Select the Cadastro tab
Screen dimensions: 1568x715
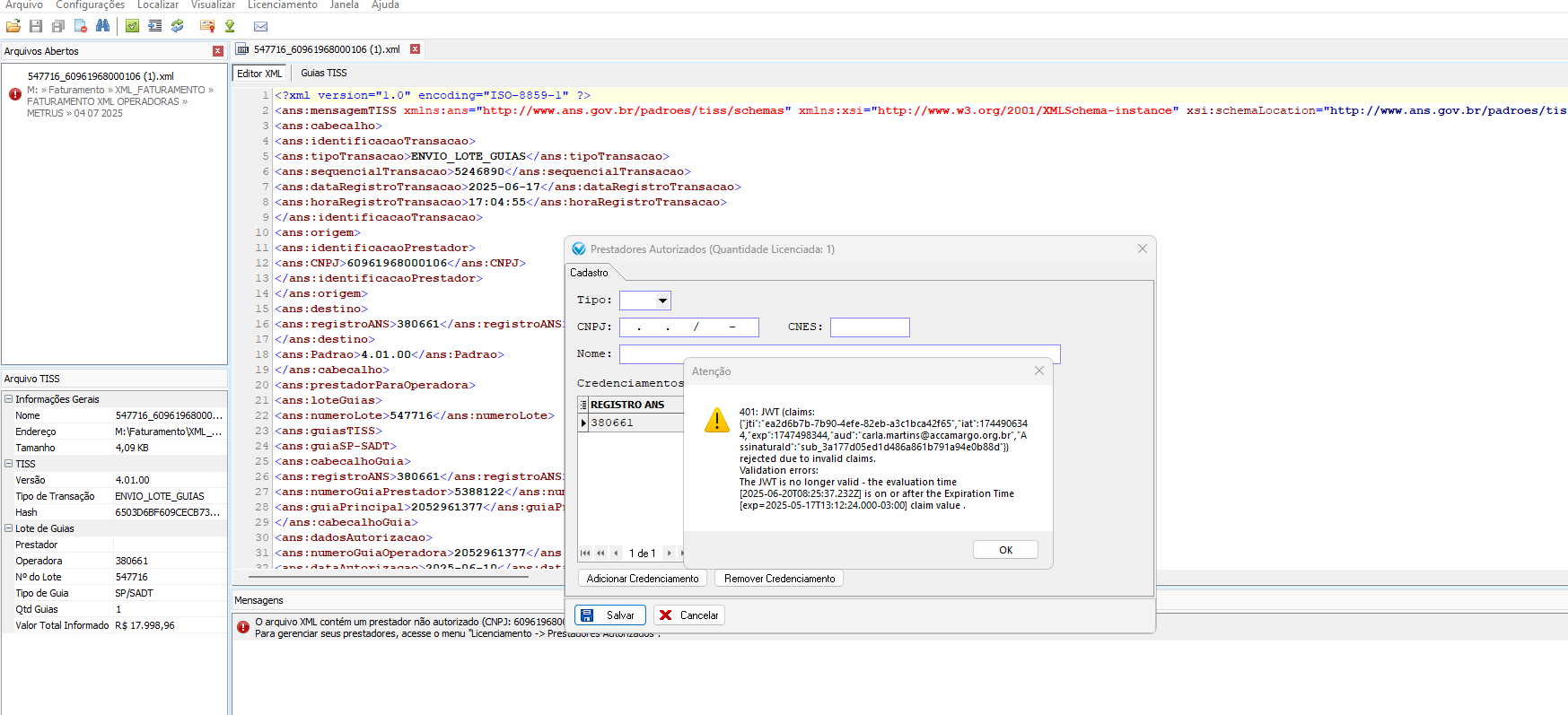[589, 273]
